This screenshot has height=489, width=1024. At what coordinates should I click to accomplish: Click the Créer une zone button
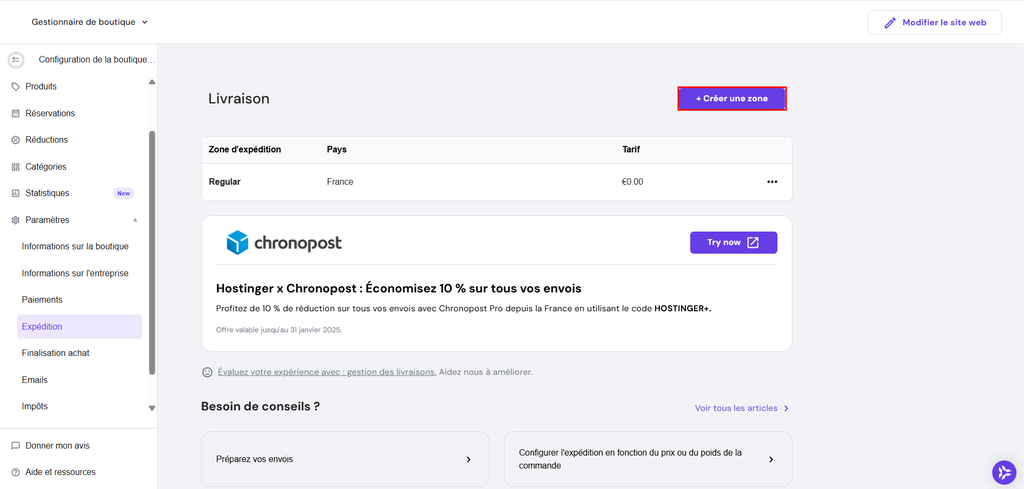click(732, 99)
